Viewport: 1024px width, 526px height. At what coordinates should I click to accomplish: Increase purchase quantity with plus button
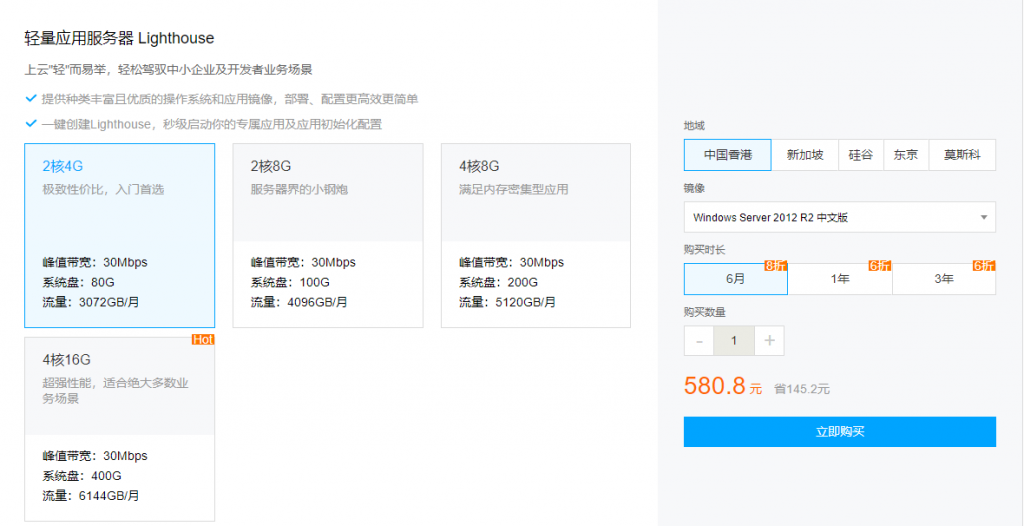pos(769,340)
